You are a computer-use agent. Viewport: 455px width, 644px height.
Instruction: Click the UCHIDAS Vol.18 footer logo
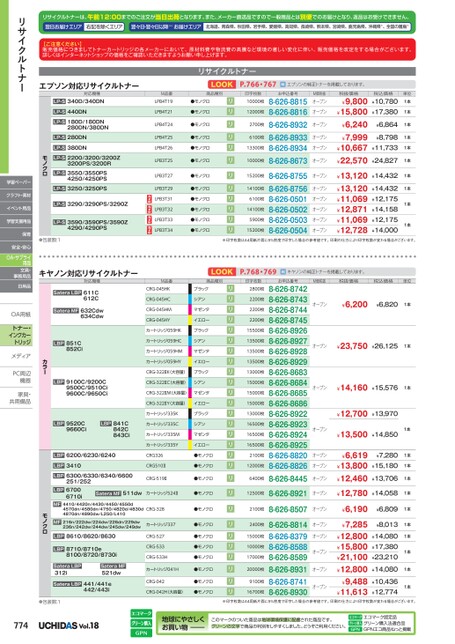click(69, 626)
